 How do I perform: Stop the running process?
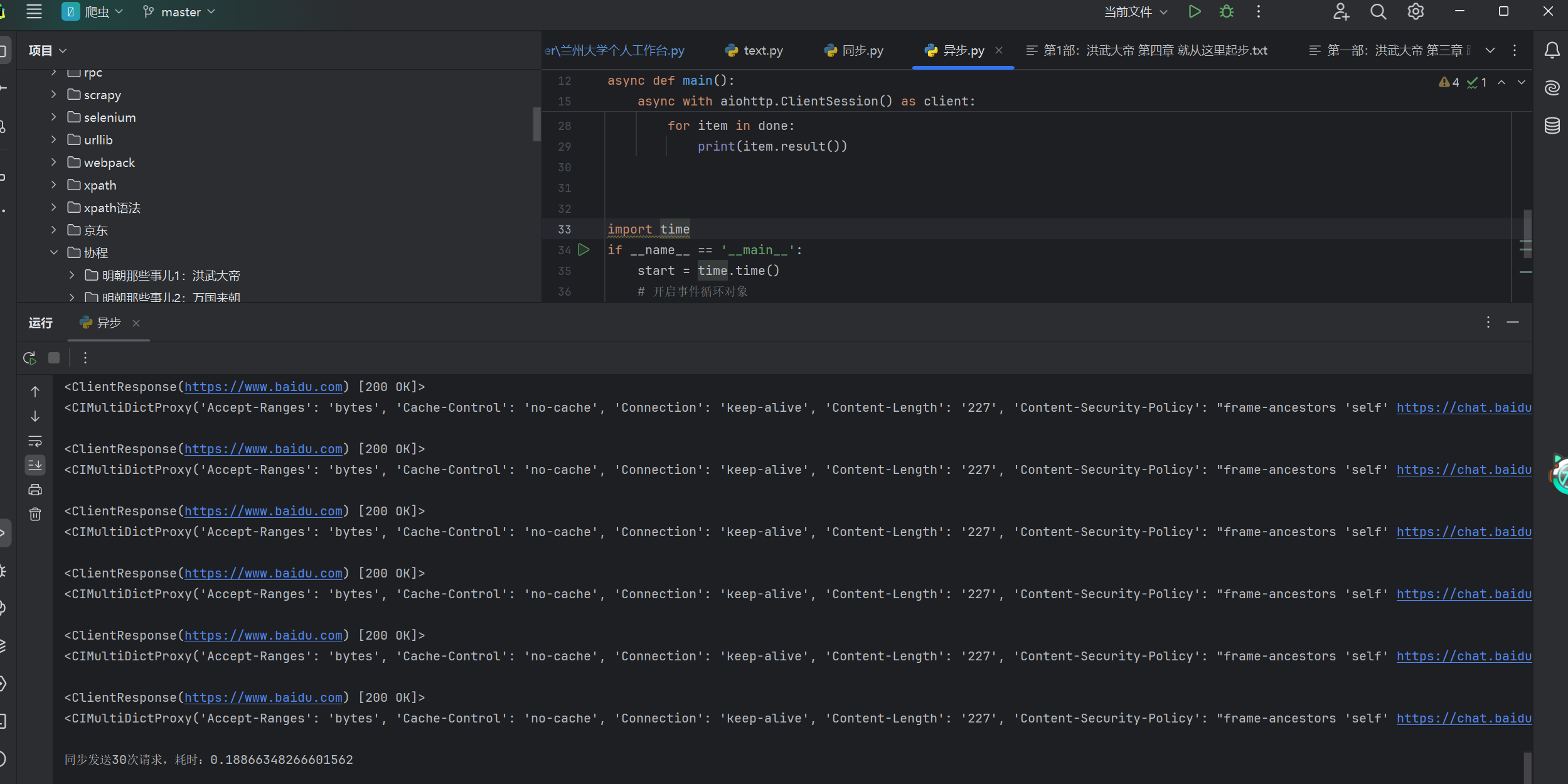54,358
